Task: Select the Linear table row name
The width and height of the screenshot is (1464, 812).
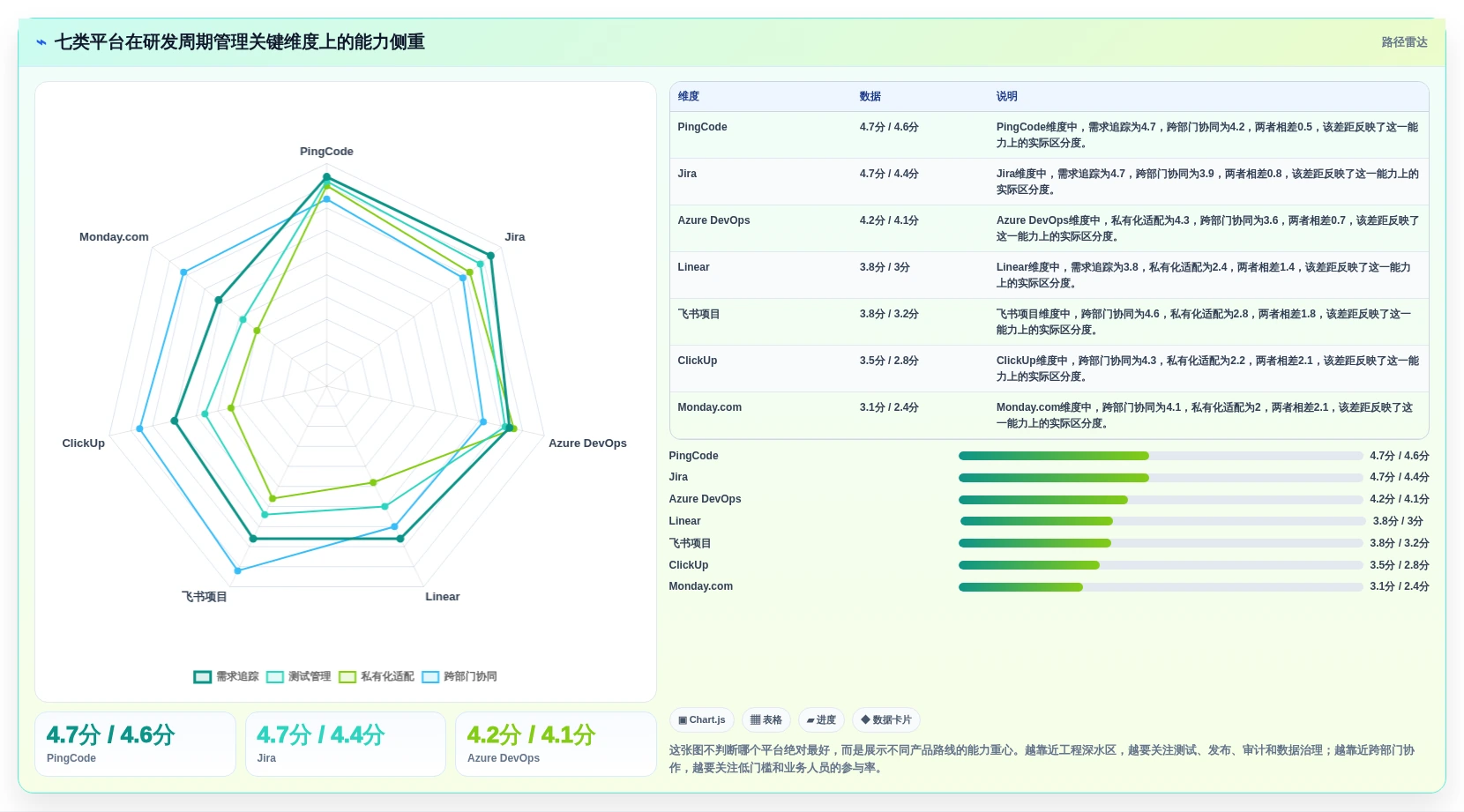Action: click(693, 267)
